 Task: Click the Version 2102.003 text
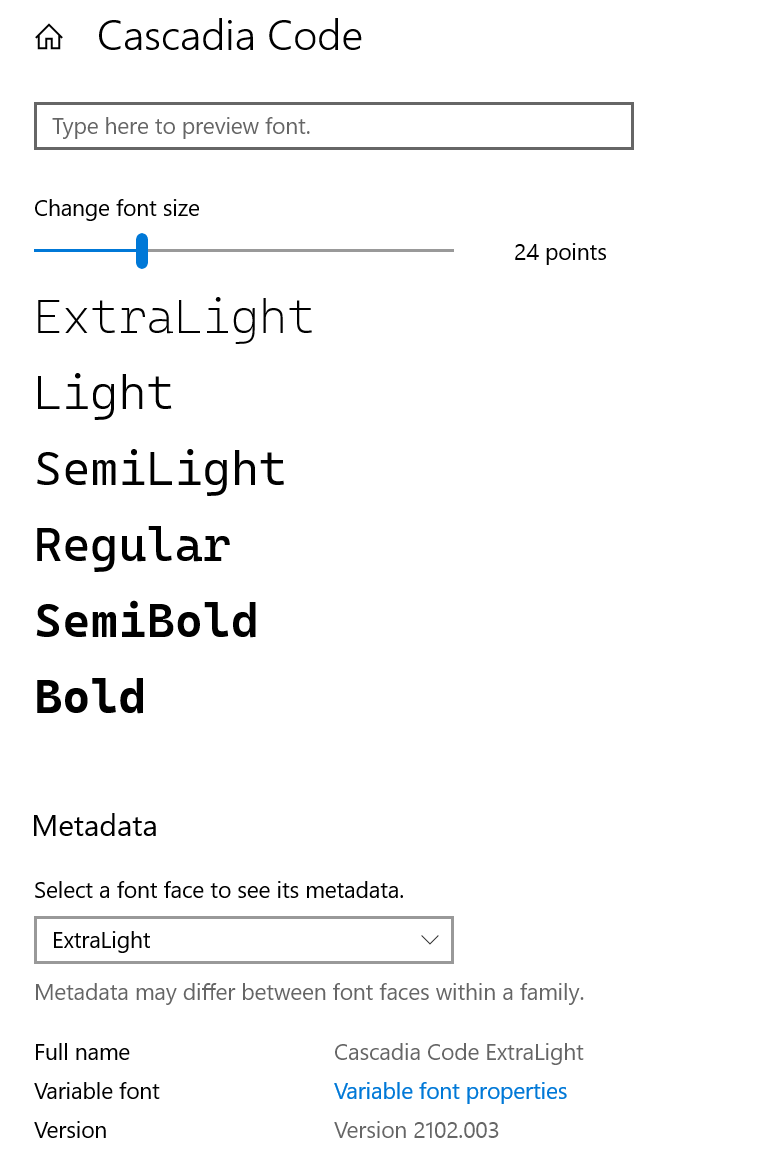point(417,1130)
